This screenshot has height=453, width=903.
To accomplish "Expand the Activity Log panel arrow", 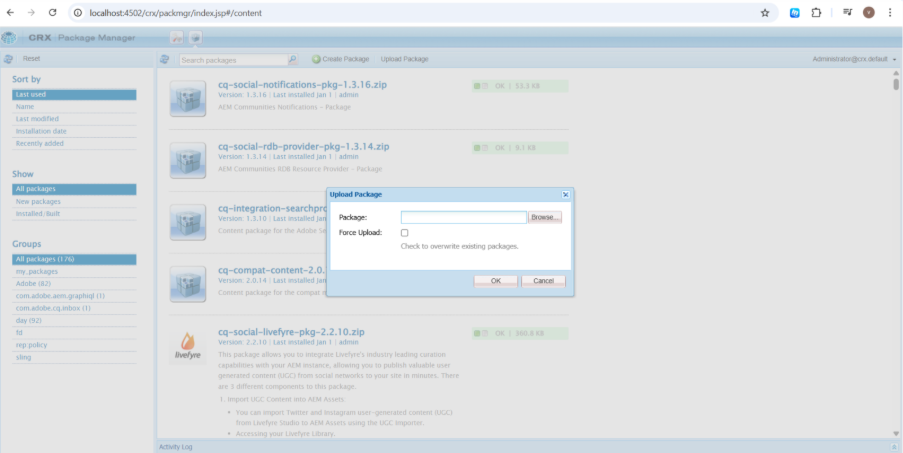I will (894, 447).
